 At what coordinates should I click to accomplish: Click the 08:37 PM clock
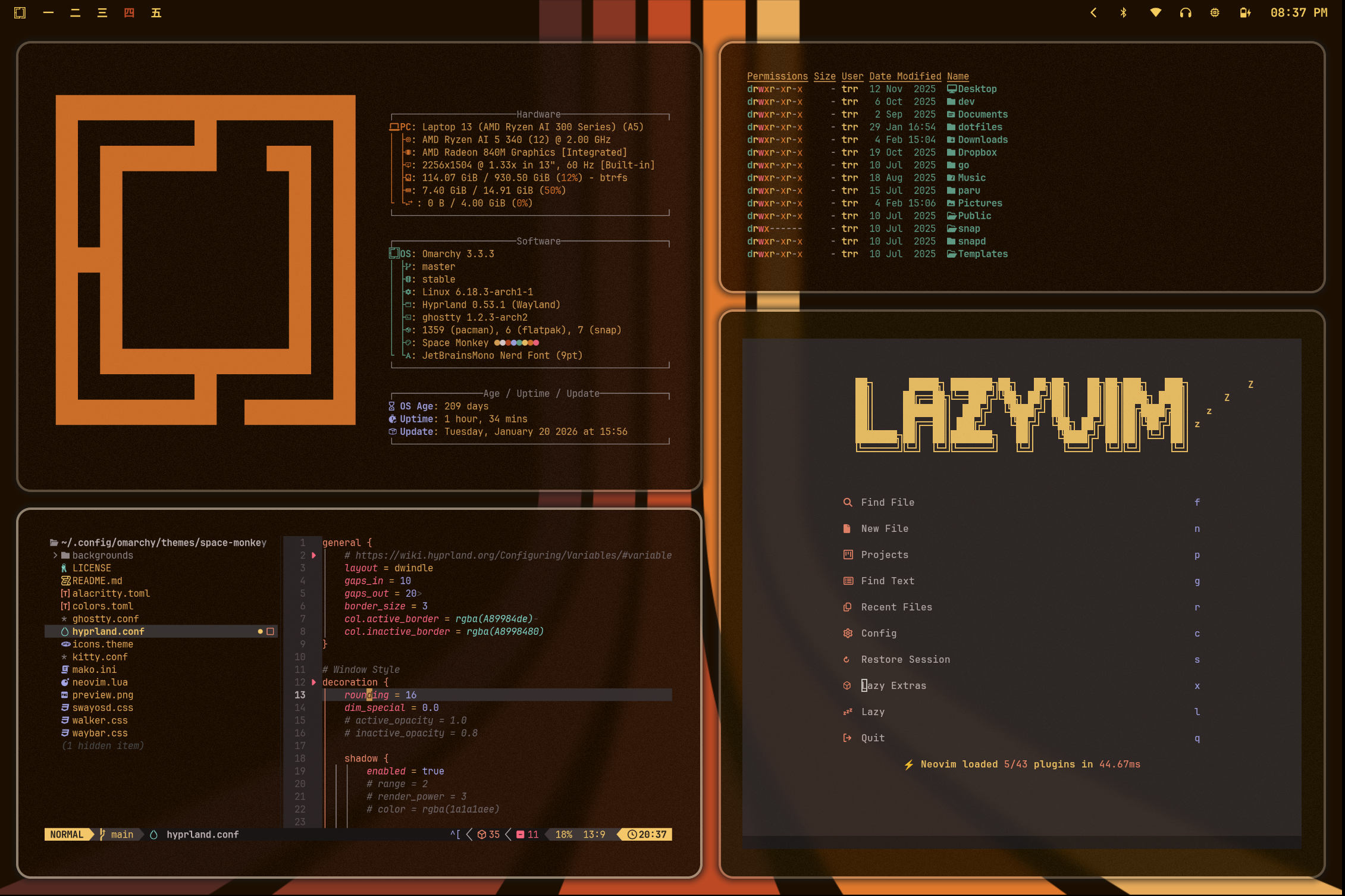tap(1299, 12)
